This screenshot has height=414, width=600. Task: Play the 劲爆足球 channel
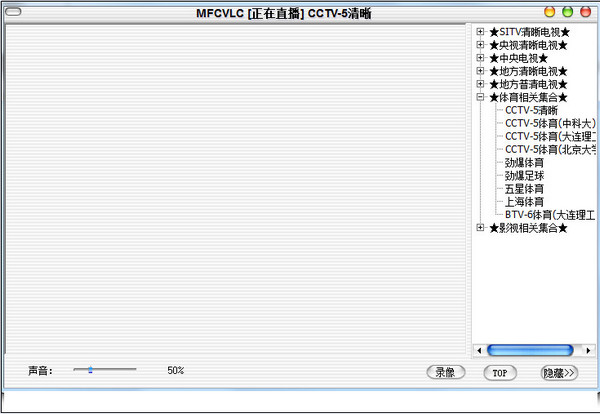tap(524, 176)
